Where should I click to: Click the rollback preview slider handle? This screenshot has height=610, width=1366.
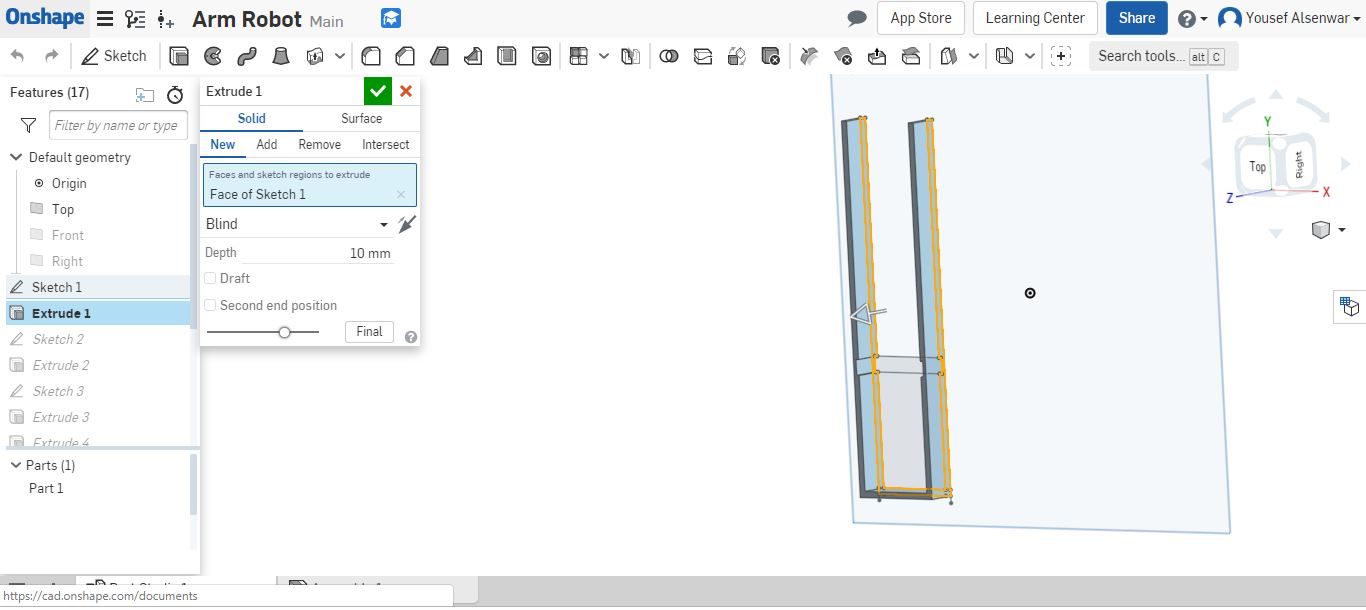[x=284, y=332]
